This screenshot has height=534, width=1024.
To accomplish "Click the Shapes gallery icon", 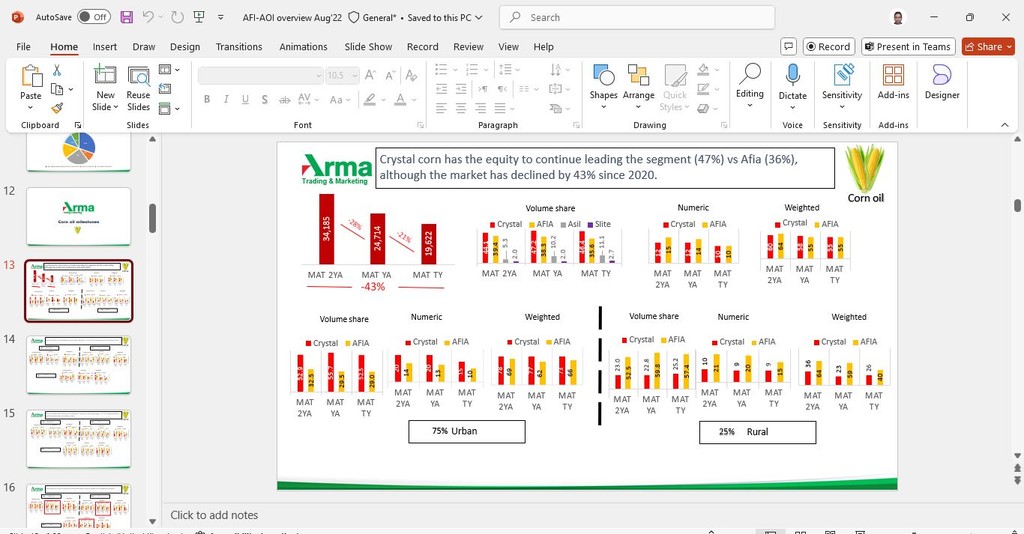I will (x=603, y=76).
